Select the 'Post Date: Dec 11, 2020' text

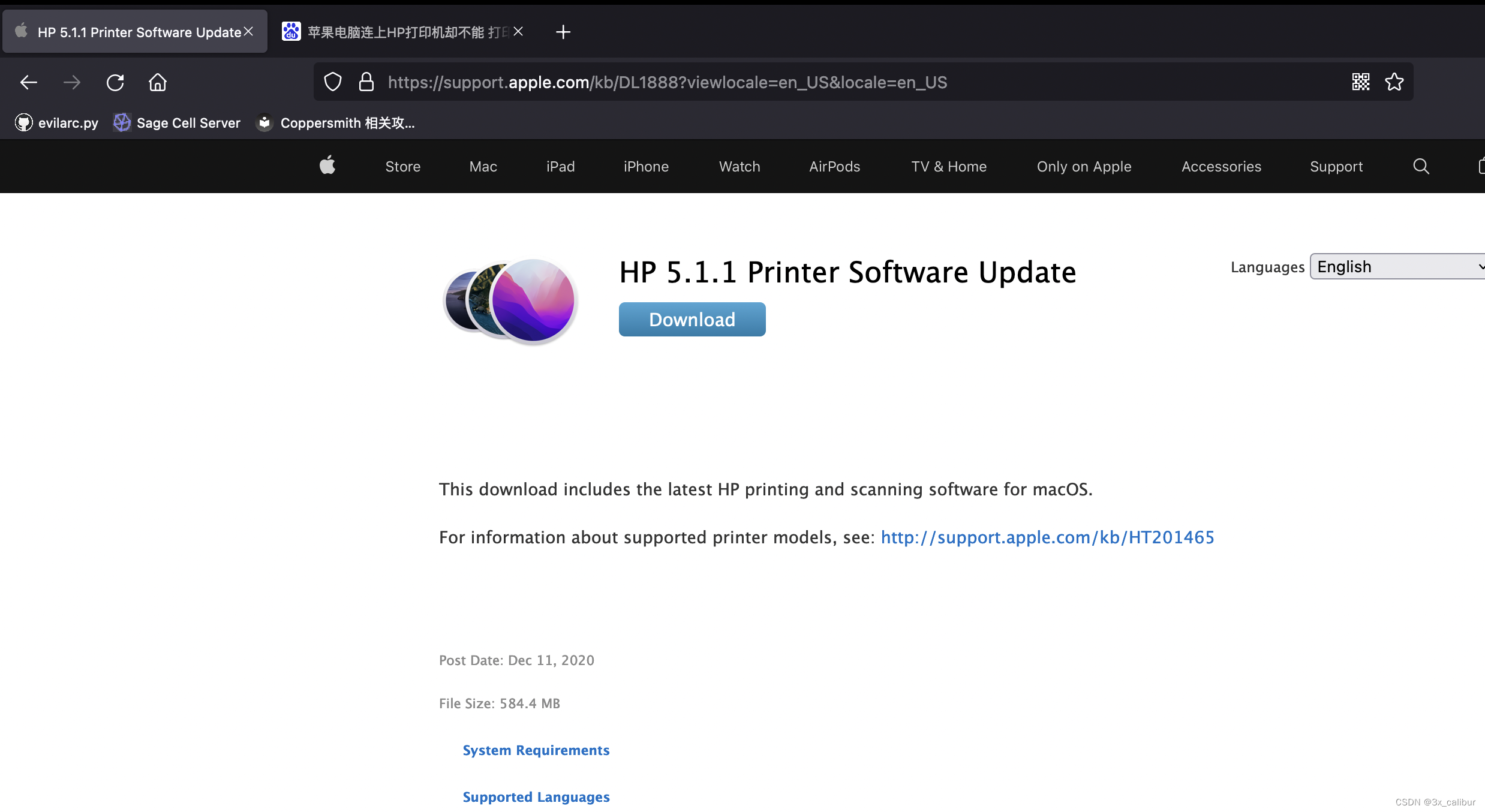click(516, 660)
